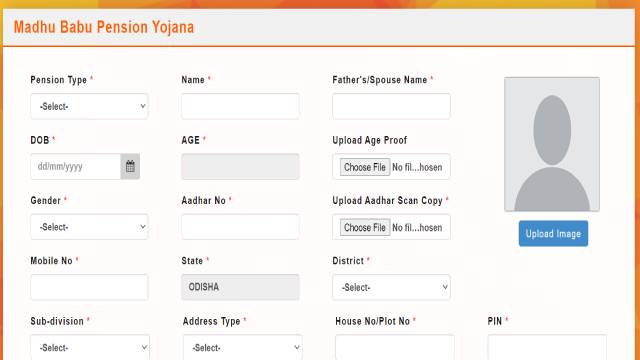Open the Sub-division dropdown
640x360 pixels.
coord(90,347)
